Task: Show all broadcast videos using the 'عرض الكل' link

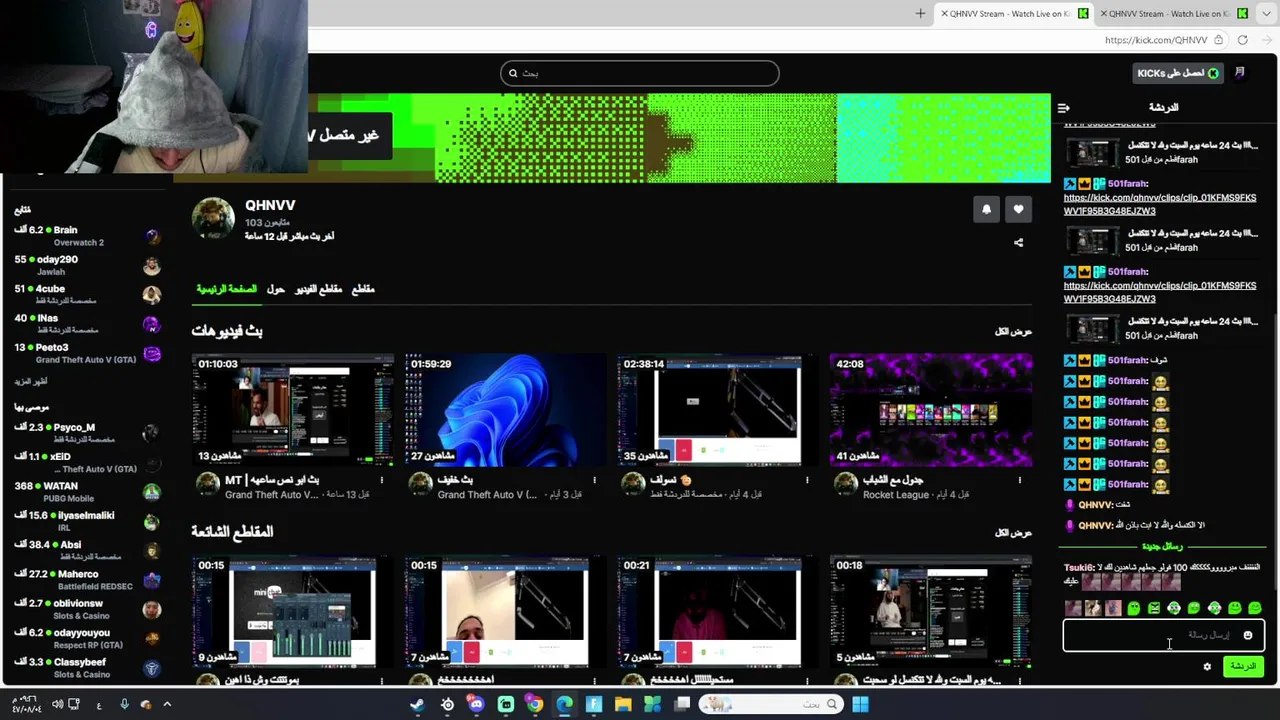Action: [x=1013, y=331]
